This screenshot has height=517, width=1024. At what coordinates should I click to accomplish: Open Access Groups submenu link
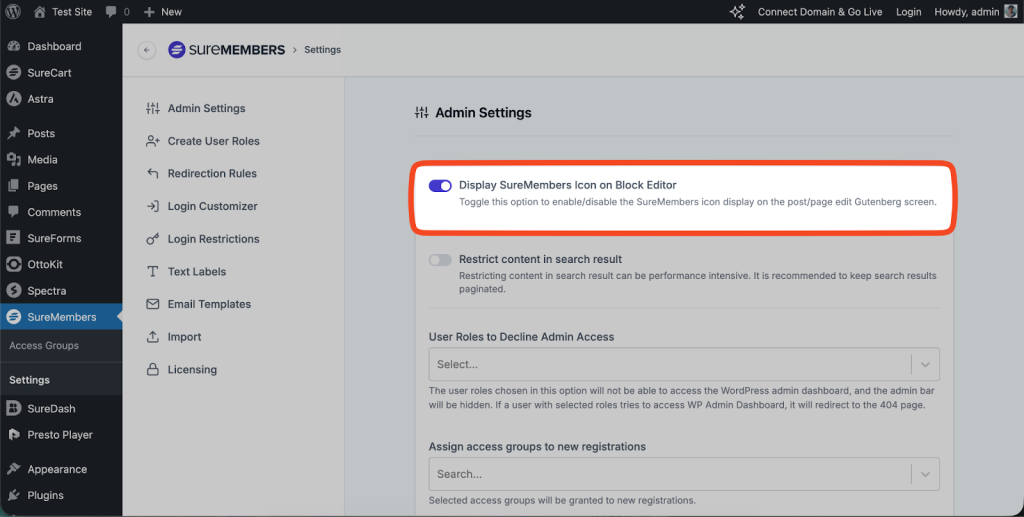click(x=44, y=346)
